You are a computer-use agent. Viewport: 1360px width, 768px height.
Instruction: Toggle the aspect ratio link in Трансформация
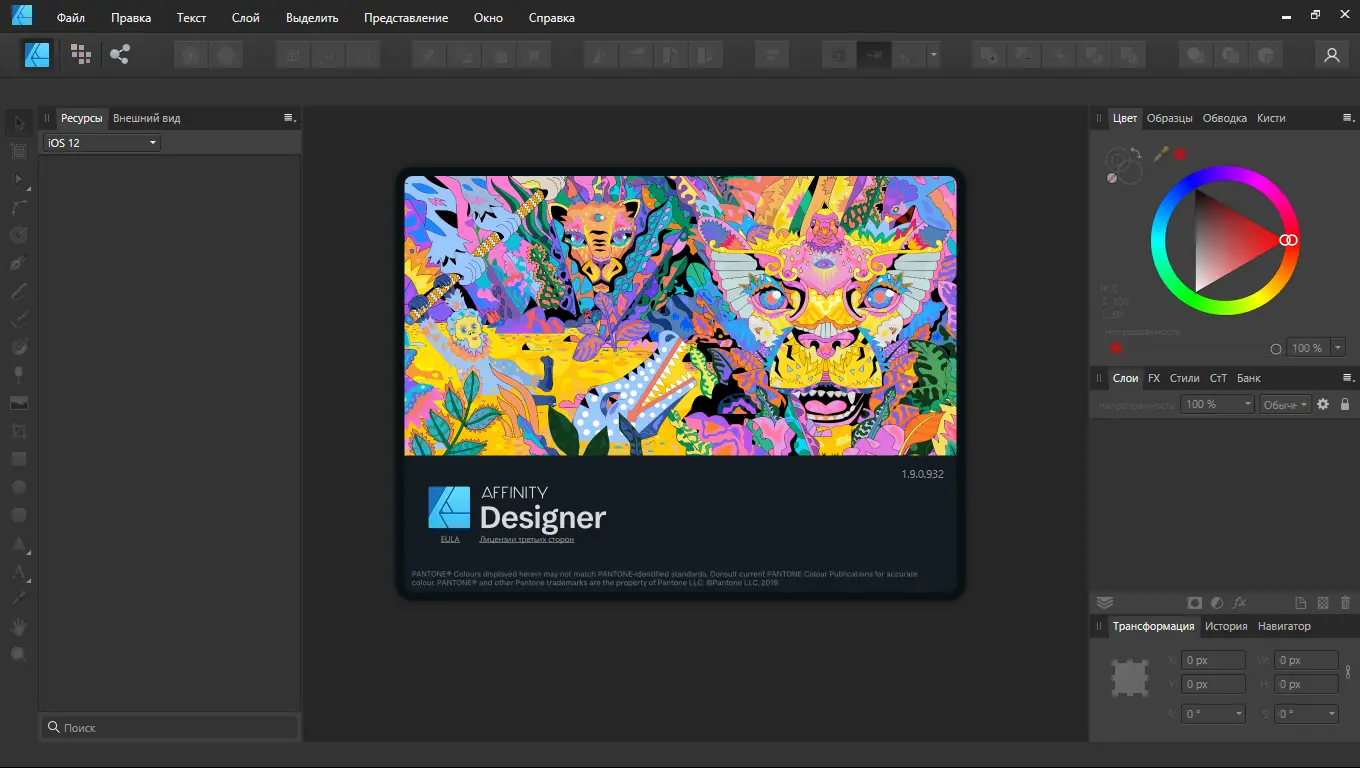[1348, 672]
